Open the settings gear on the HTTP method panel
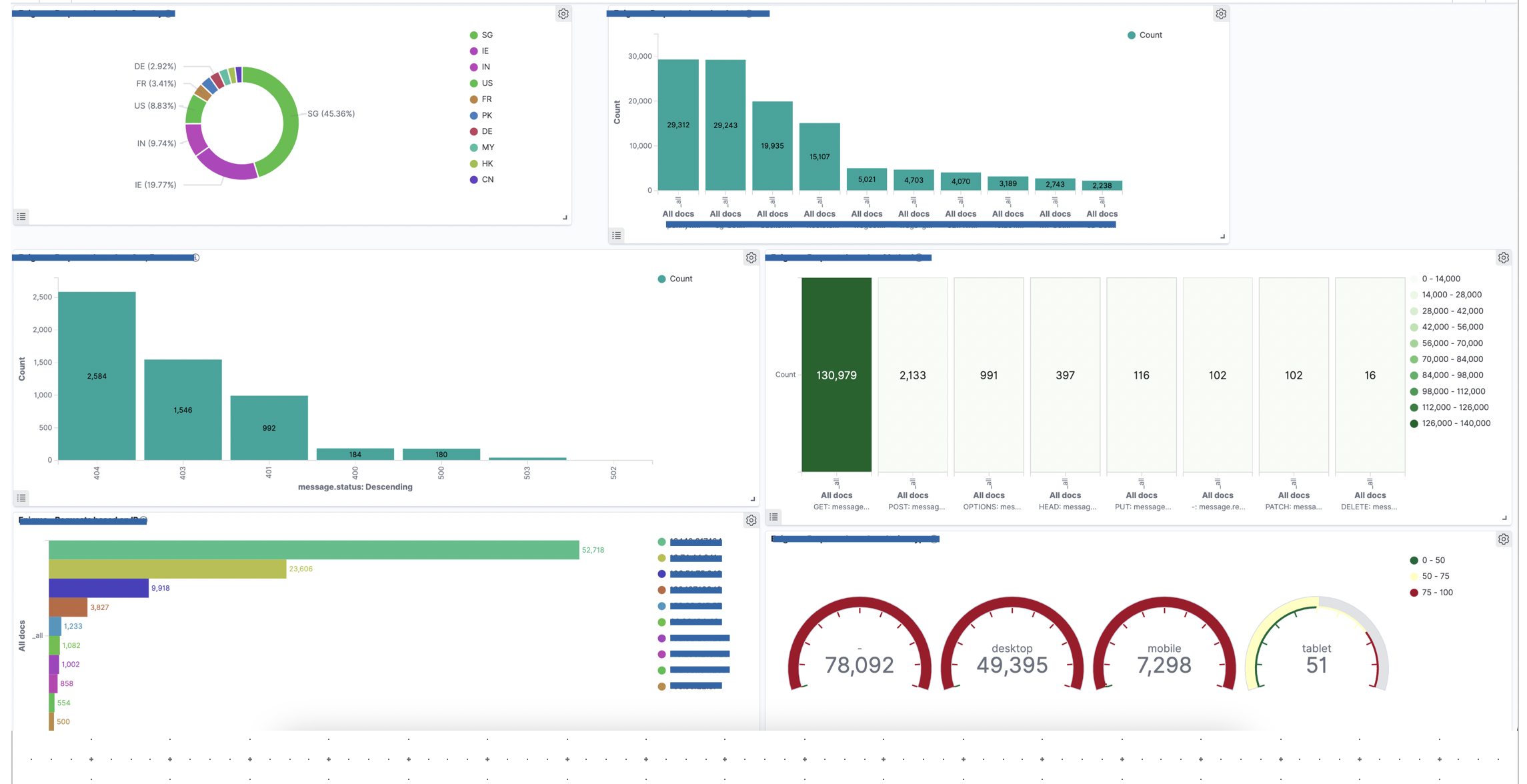The image size is (1527, 784). (x=1504, y=257)
